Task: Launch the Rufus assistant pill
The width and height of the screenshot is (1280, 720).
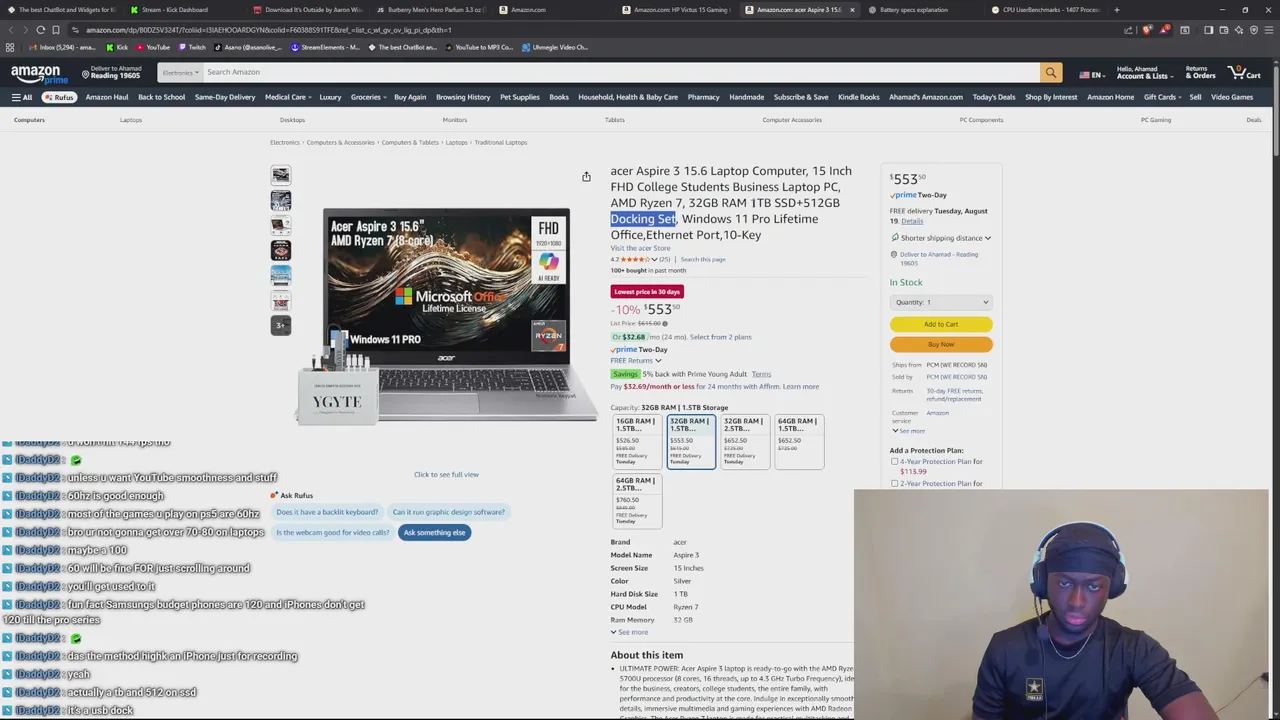Action: (59, 97)
